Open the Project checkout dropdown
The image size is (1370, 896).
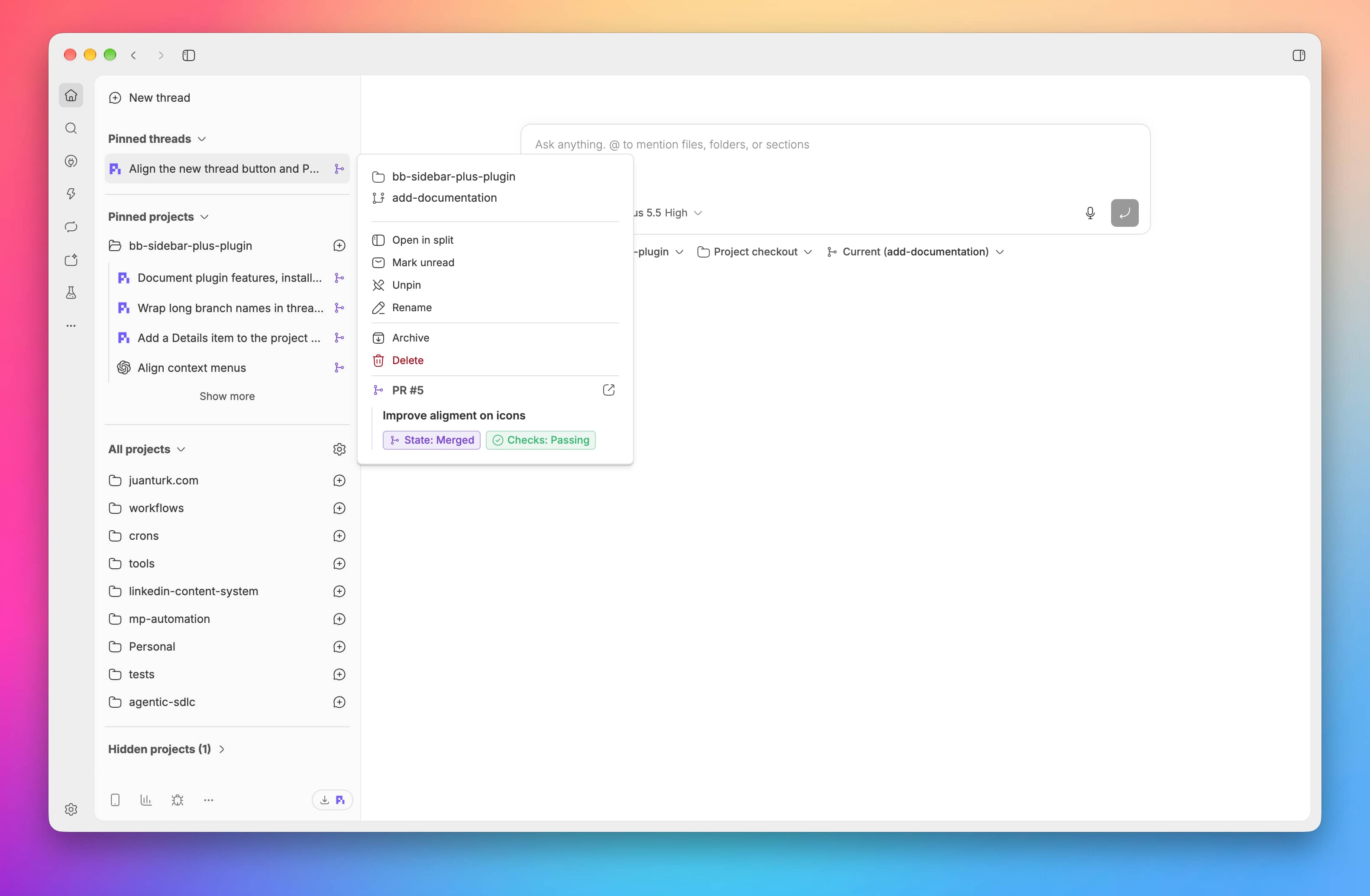[x=755, y=252]
